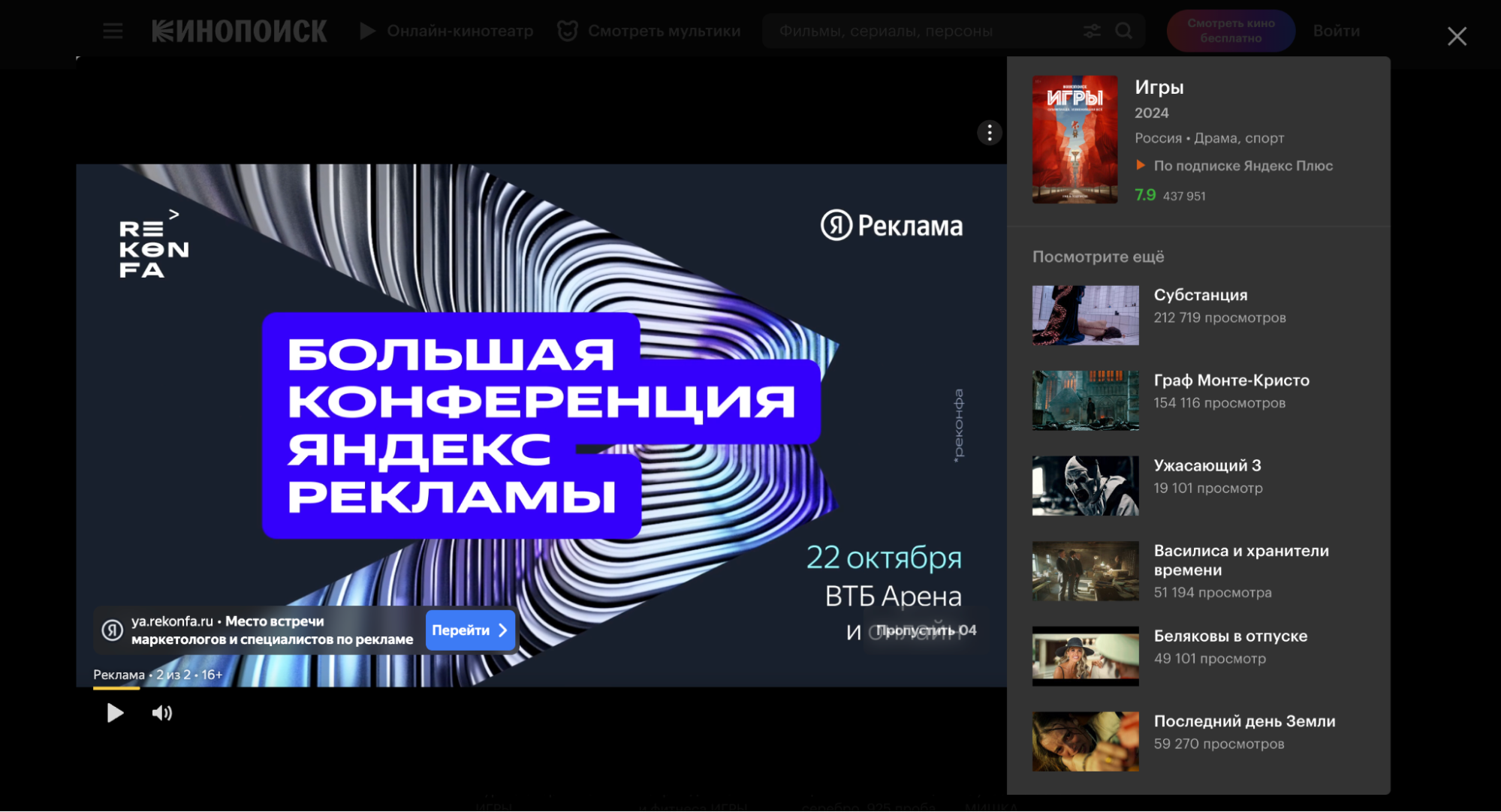Open the Субстанция thumbnail in recommendations
The image size is (1501, 812).
pyautogui.click(x=1084, y=315)
